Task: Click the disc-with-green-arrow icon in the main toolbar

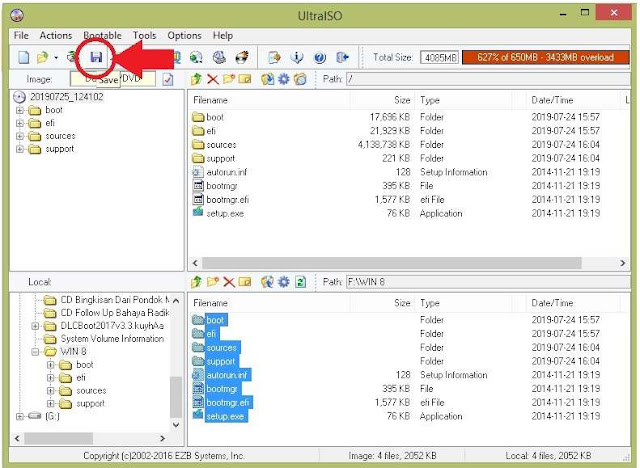Action: (x=196, y=58)
